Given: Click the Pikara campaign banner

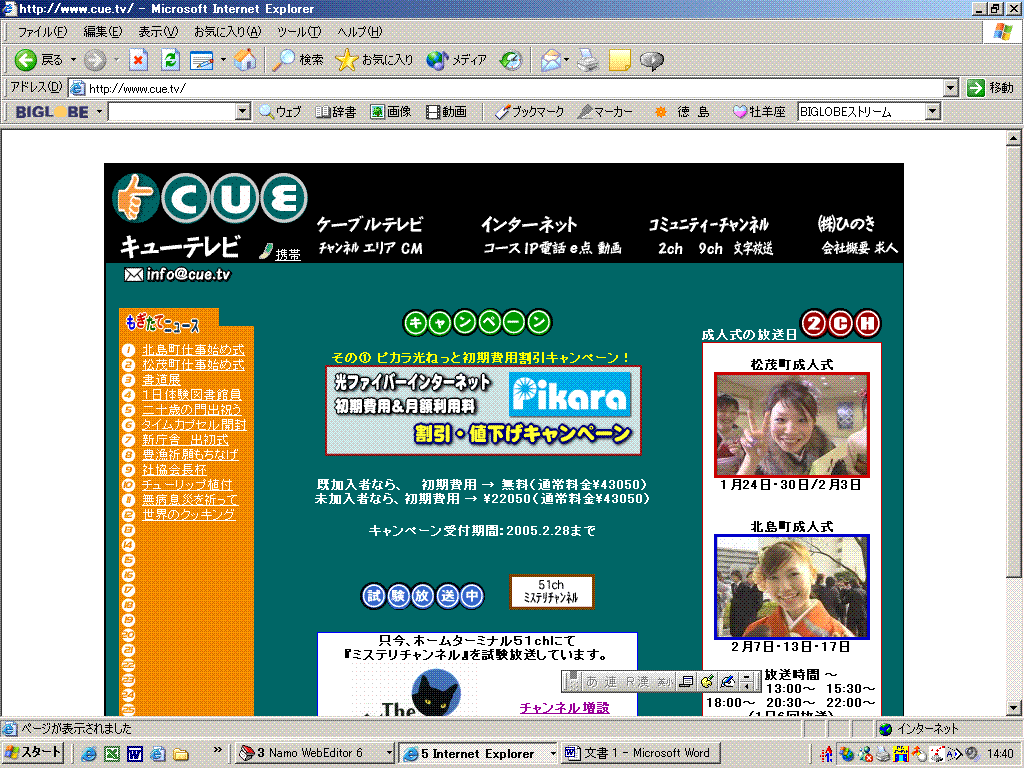Looking at the screenshot, I should 483,410.
